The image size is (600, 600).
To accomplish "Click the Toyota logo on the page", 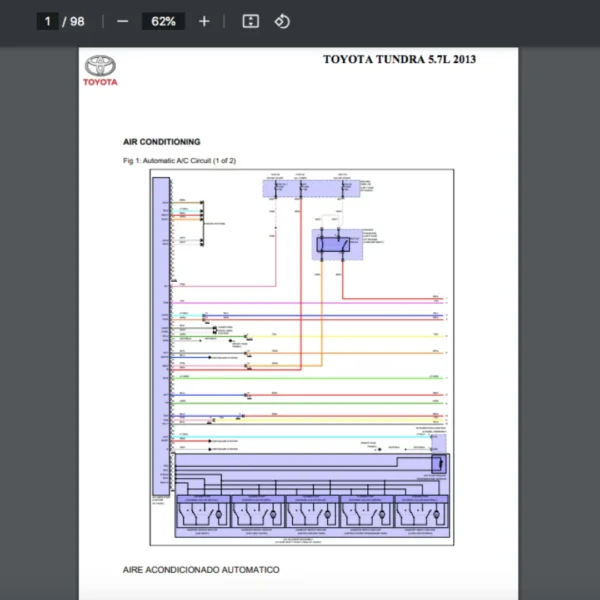I will click(100, 69).
